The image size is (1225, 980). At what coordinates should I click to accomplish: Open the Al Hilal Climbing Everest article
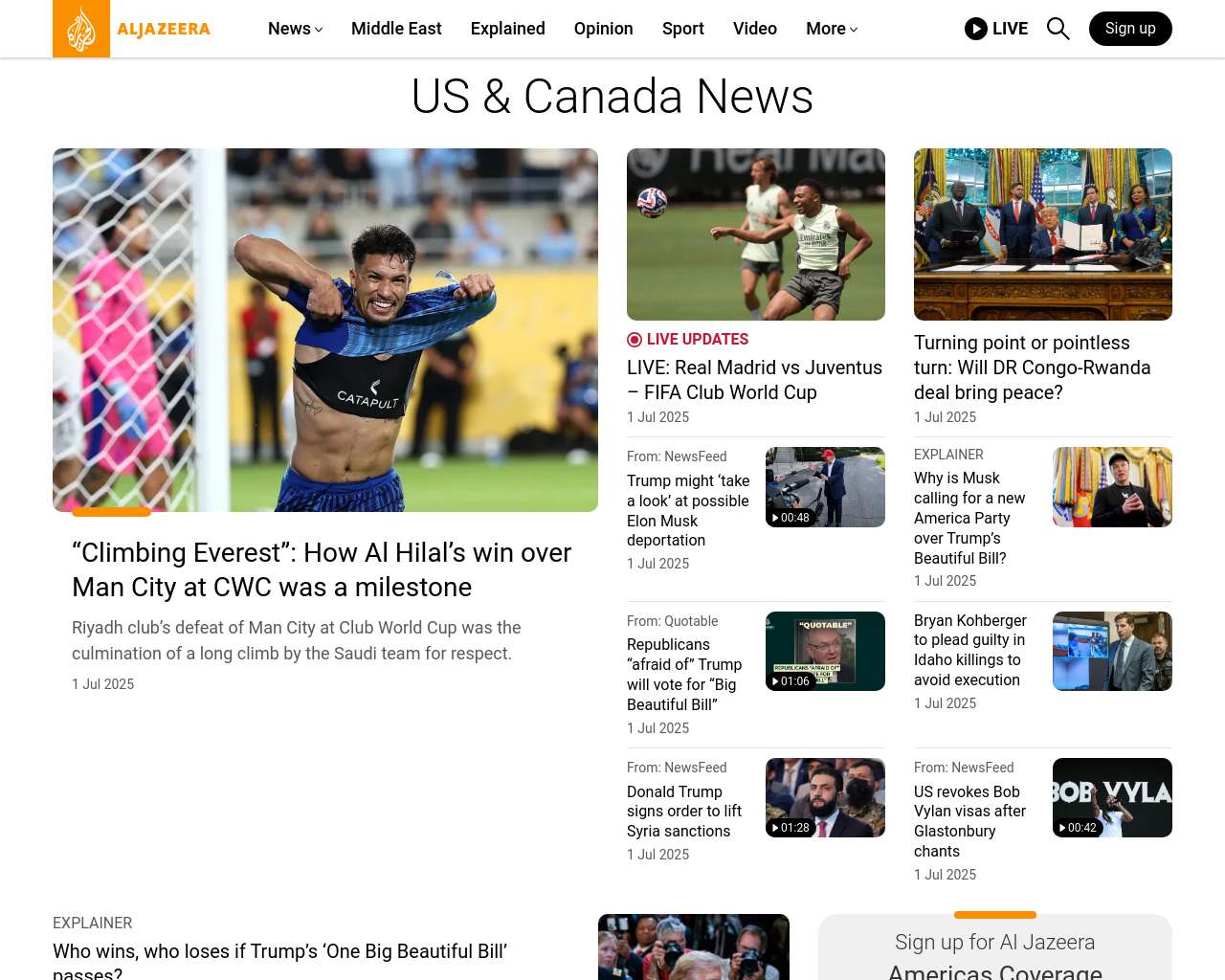pyautogui.click(x=322, y=569)
